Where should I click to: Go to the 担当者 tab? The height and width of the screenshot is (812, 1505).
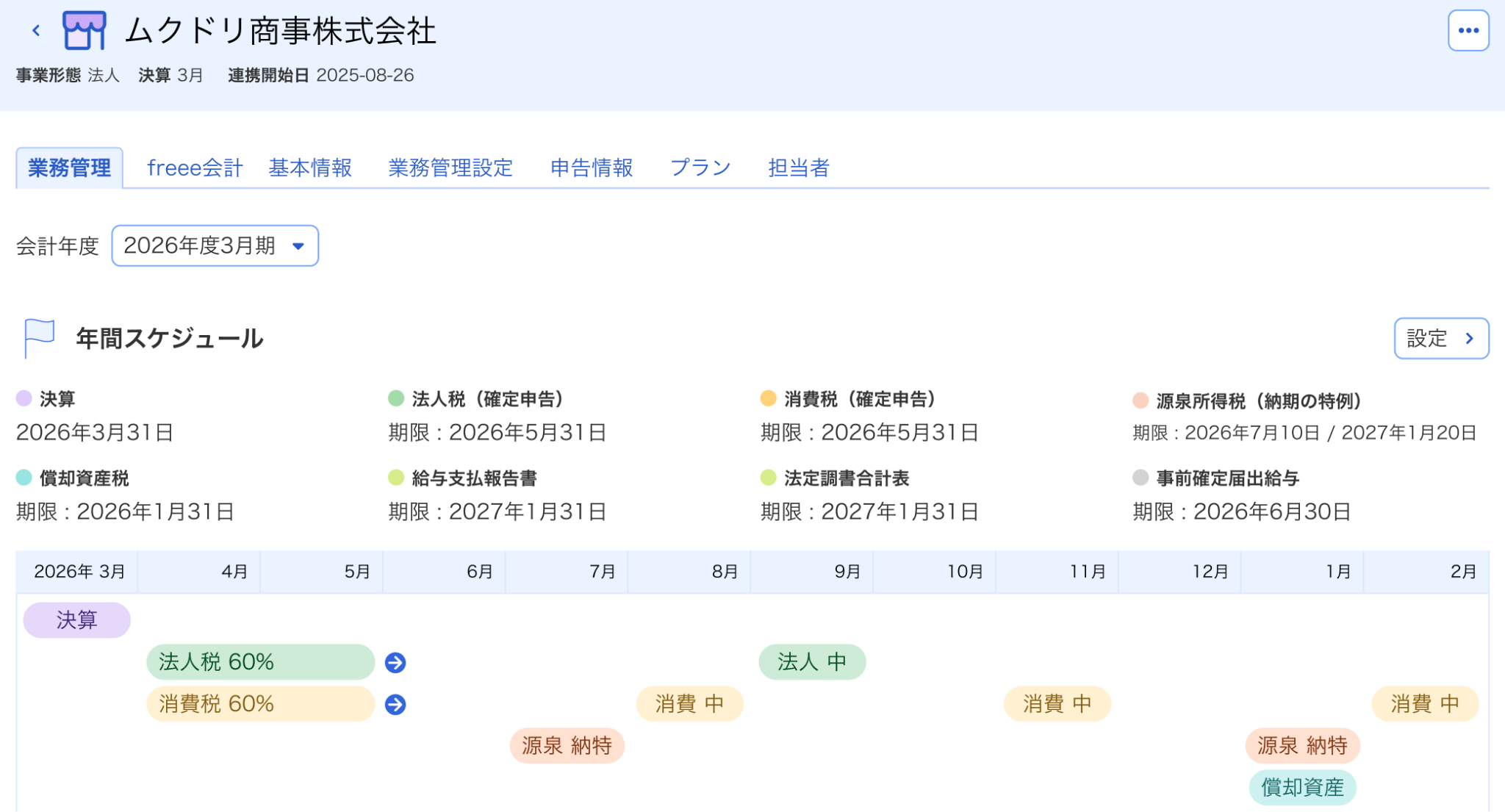[x=799, y=168]
